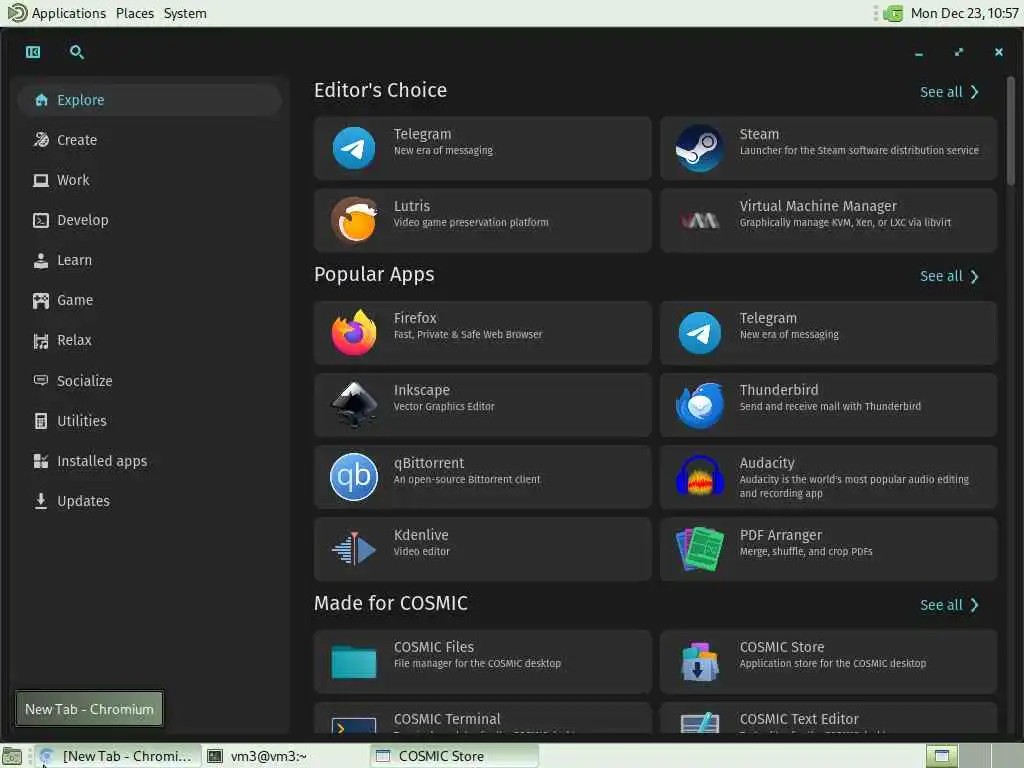1024x768 pixels.
Task: Open the qBittorrent app icon
Action: tap(354, 477)
